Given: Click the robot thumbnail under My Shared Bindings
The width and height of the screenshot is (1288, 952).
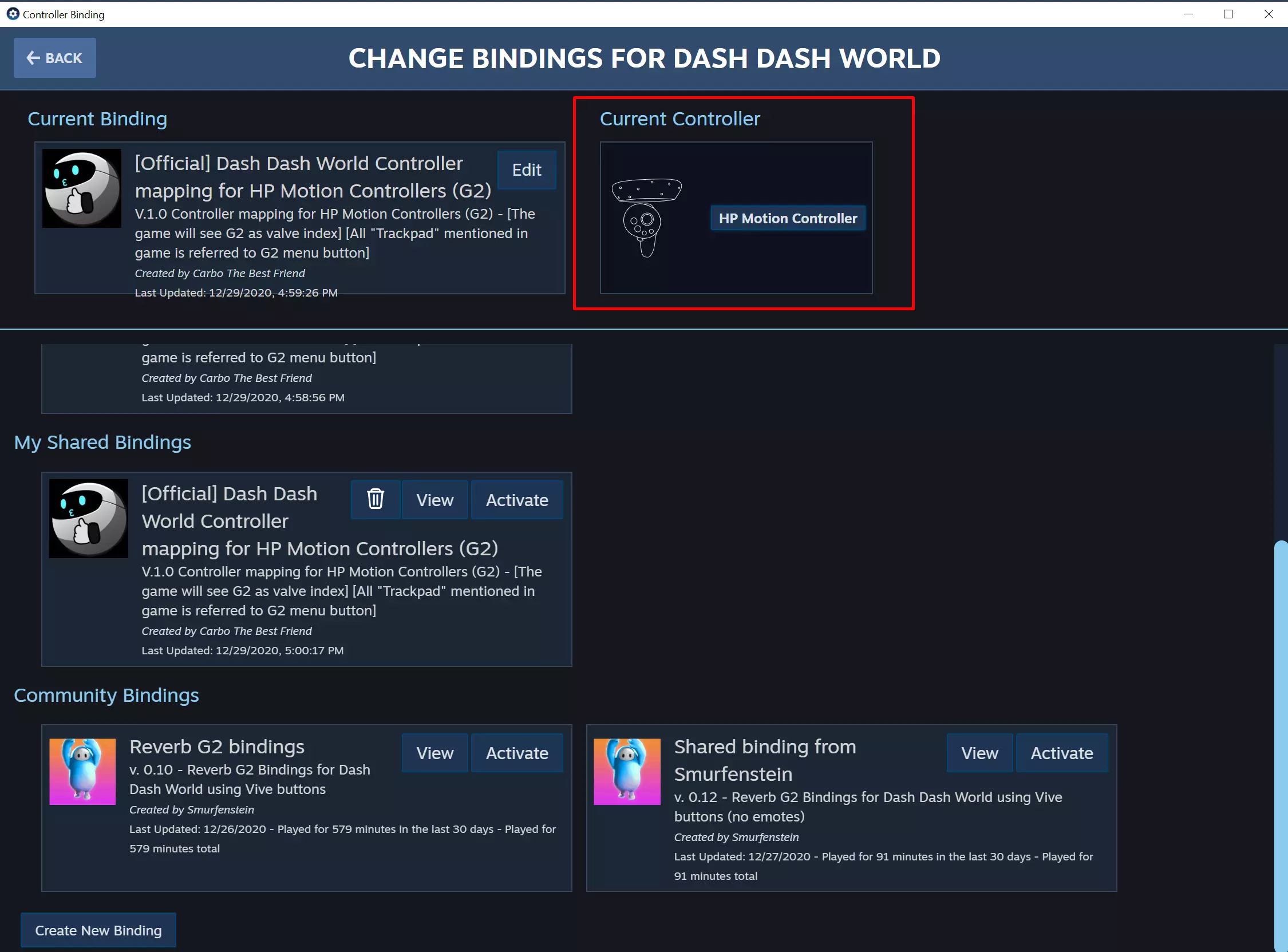Looking at the screenshot, I should pyautogui.click(x=89, y=518).
